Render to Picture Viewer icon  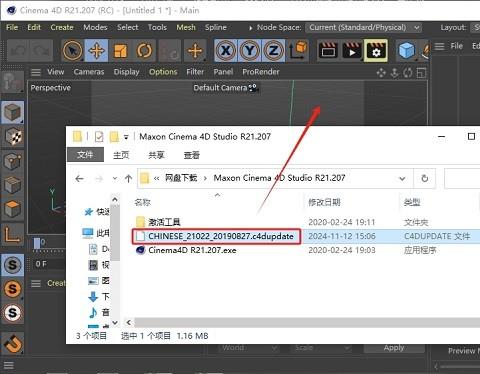pyautogui.click(x=352, y=51)
